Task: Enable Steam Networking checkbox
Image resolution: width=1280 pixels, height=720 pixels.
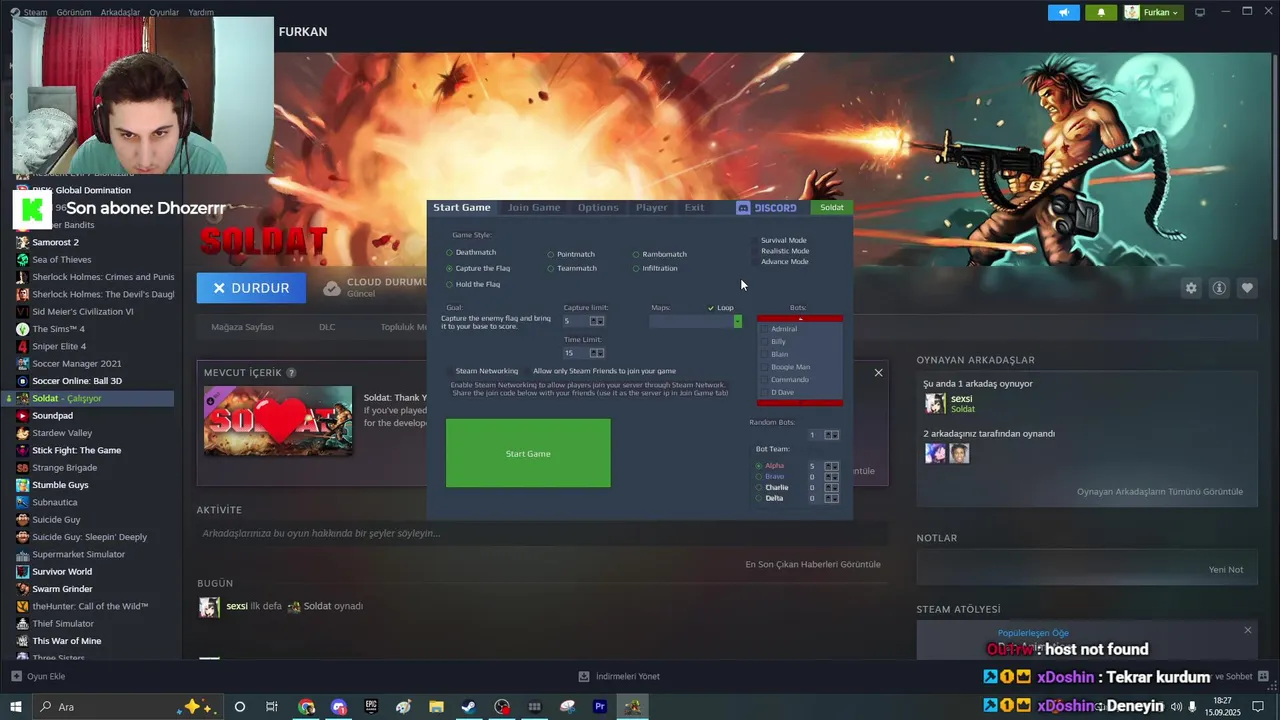Action: [x=450, y=371]
